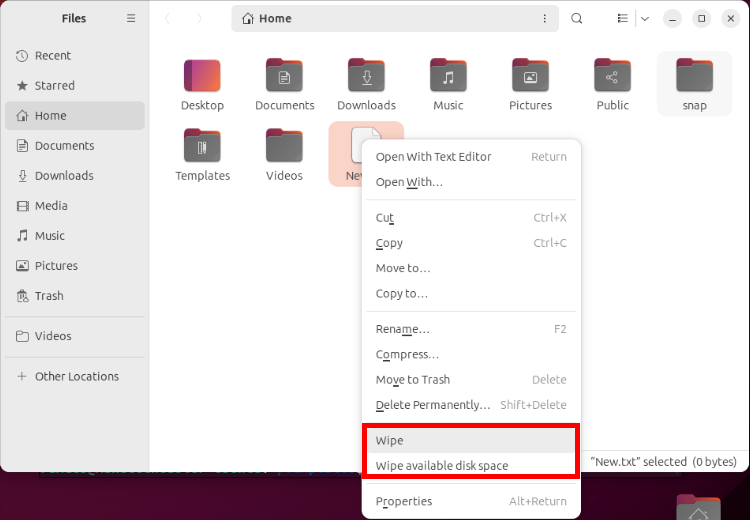Expand the view options chevron

point(645,19)
